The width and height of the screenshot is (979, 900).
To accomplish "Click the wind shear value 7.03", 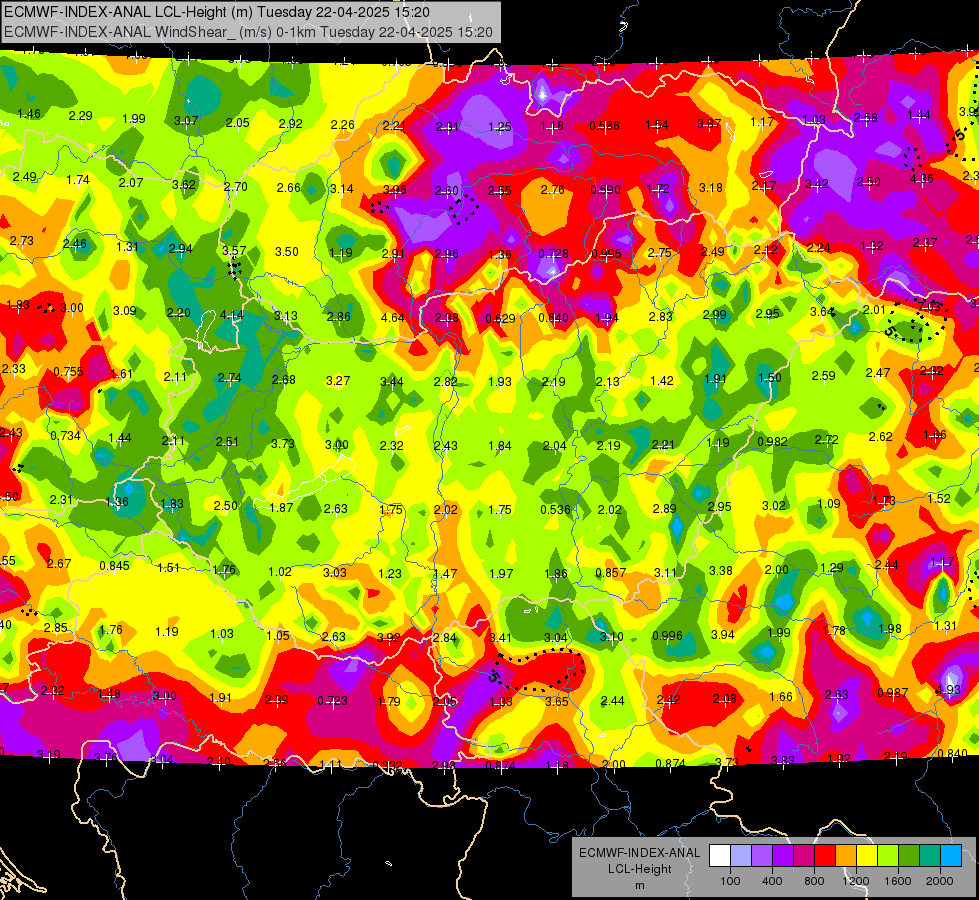I will pyautogui.click(x=930, y=306).
